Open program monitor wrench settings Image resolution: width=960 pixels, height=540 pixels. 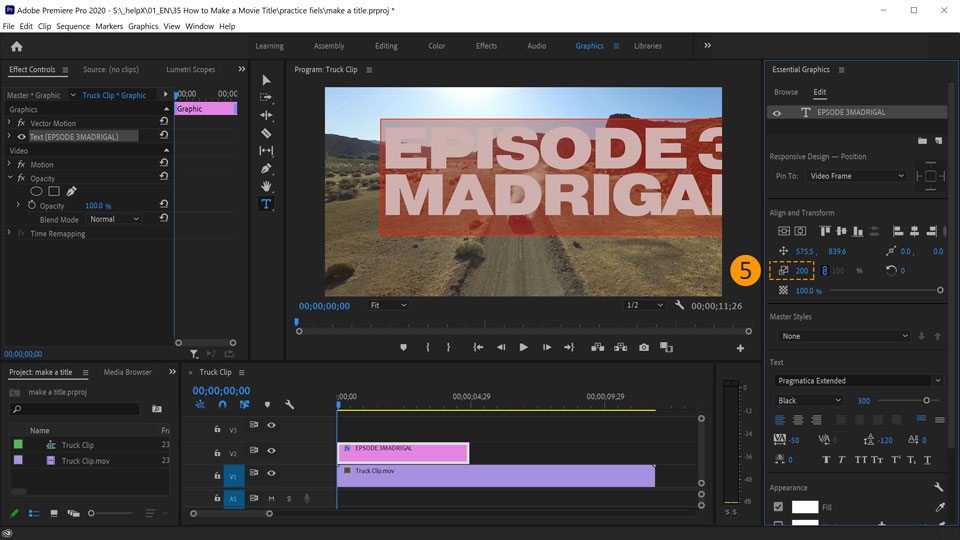(x=679, y=305)
